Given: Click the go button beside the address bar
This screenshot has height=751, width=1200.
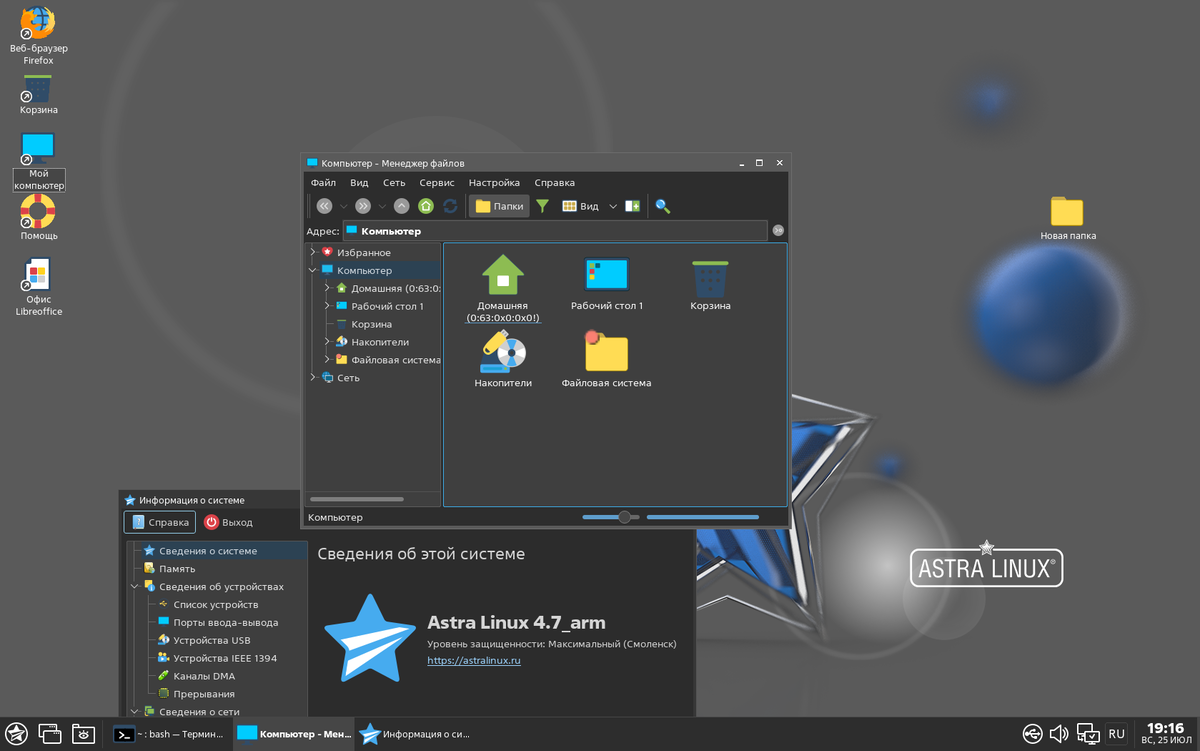Looking at the screenshot, I should click(778, 231).
